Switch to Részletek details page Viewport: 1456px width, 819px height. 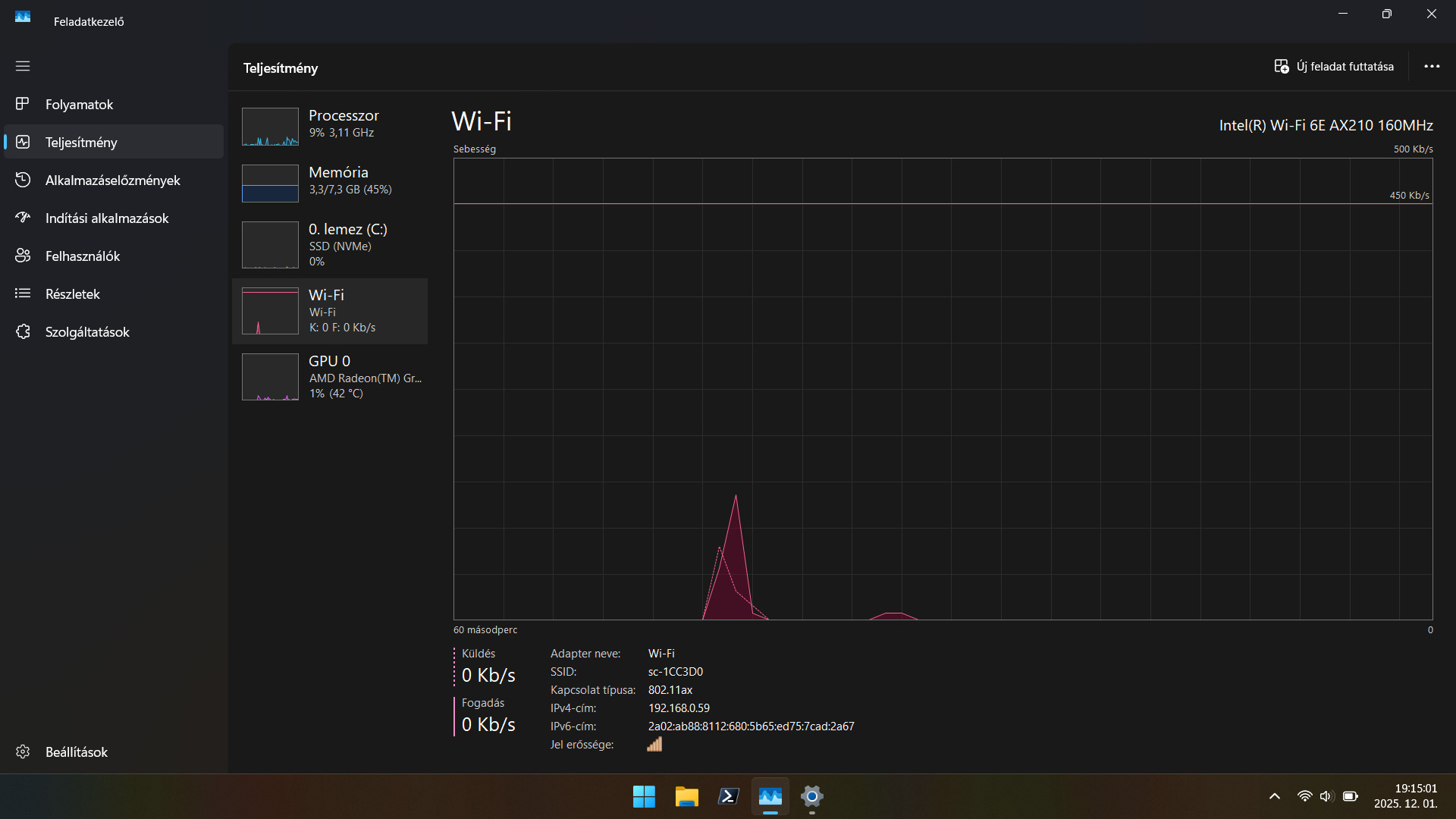click(72, 294)
